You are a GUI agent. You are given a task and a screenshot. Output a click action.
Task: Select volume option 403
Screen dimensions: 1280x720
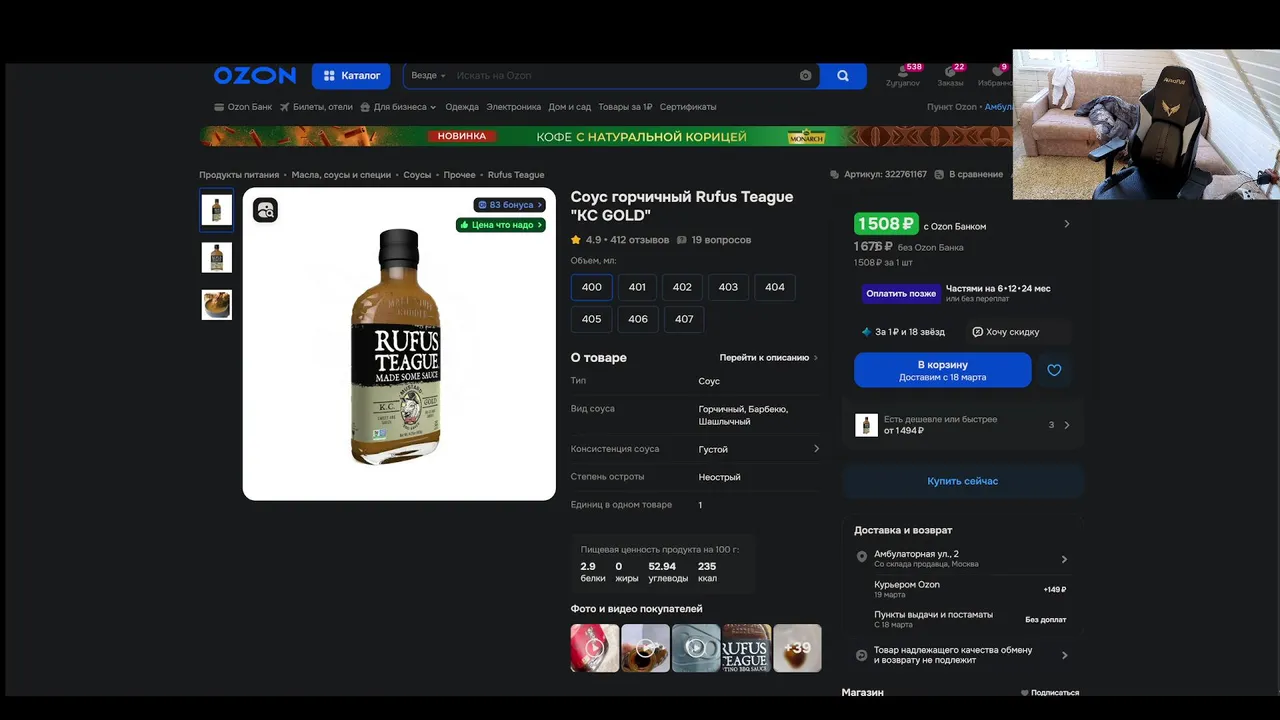click(728, 287)
